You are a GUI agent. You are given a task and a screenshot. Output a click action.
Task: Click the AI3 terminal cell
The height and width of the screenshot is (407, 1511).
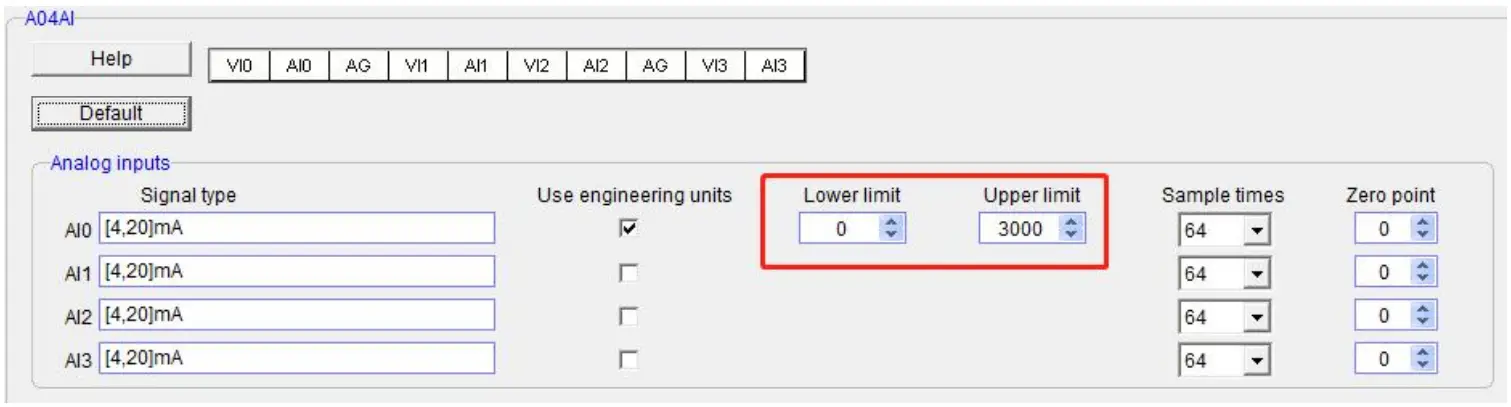pos(774,66)
